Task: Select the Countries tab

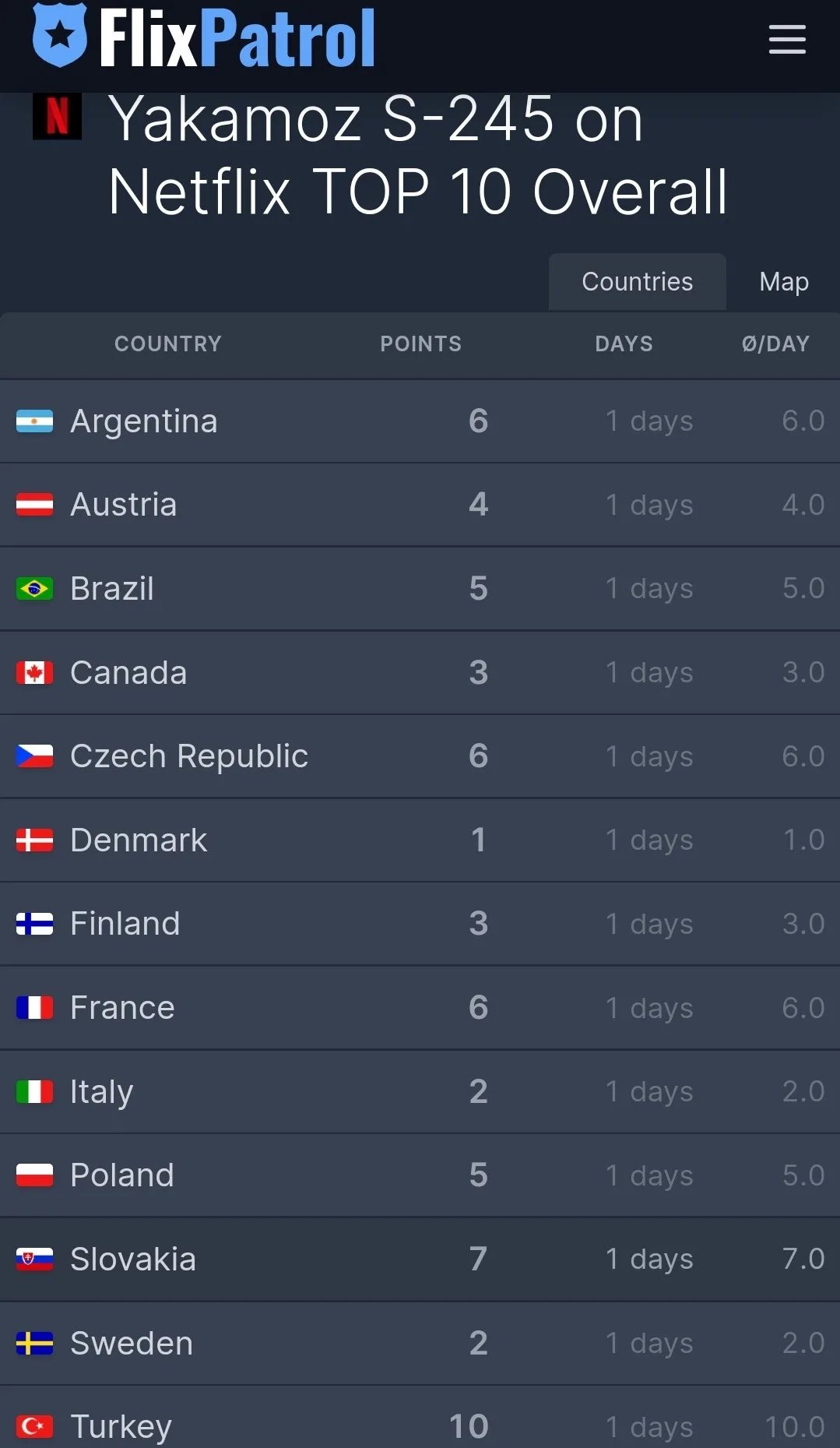Action: pos(638,282)
